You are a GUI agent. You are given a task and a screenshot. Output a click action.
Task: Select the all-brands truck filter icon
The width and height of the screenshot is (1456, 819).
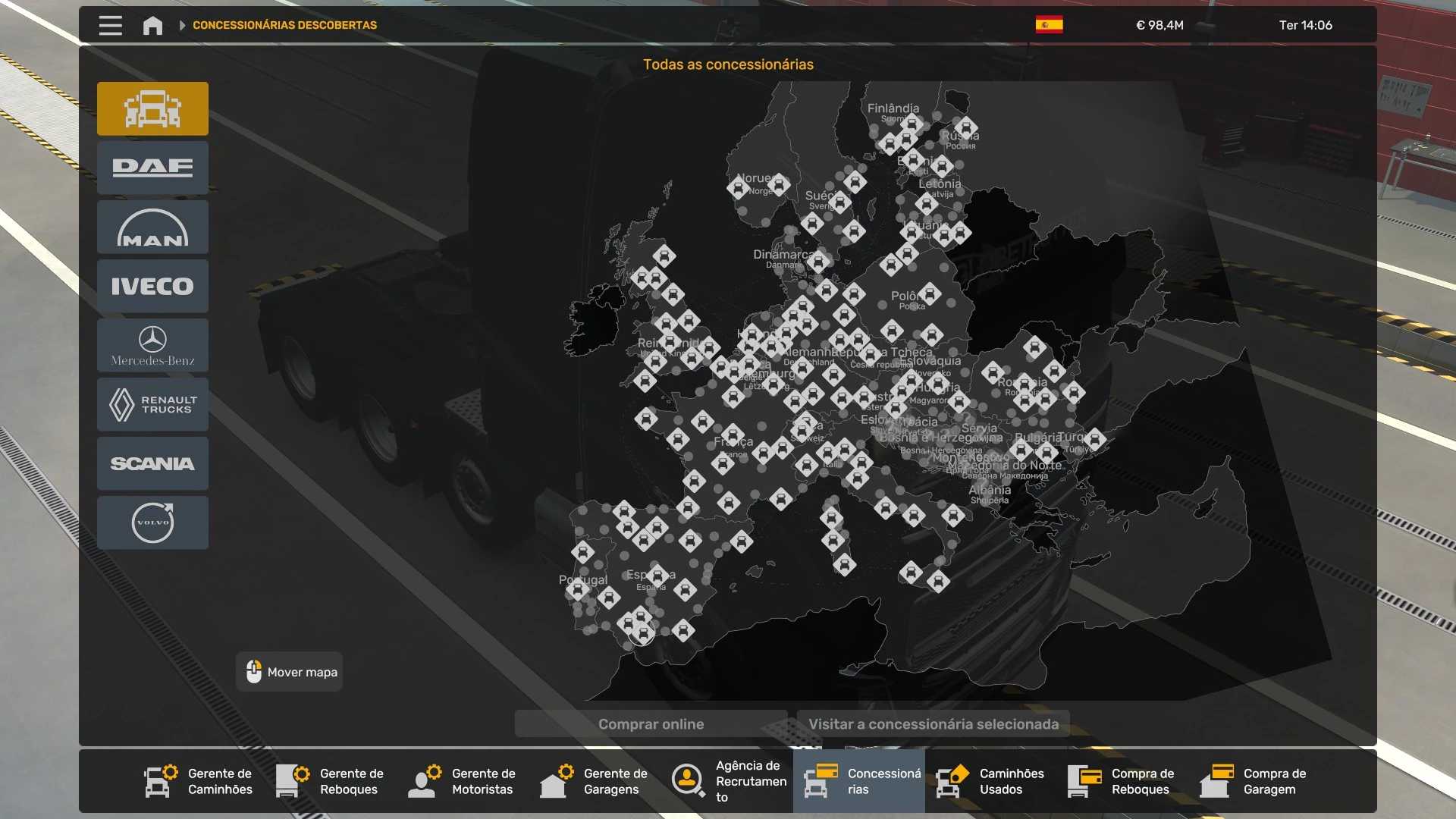tap(152, 108)
